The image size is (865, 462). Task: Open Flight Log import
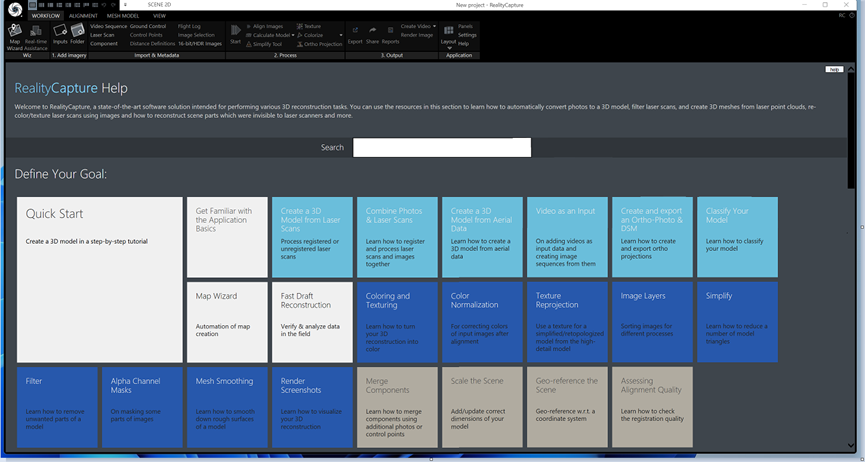(189, 26)
